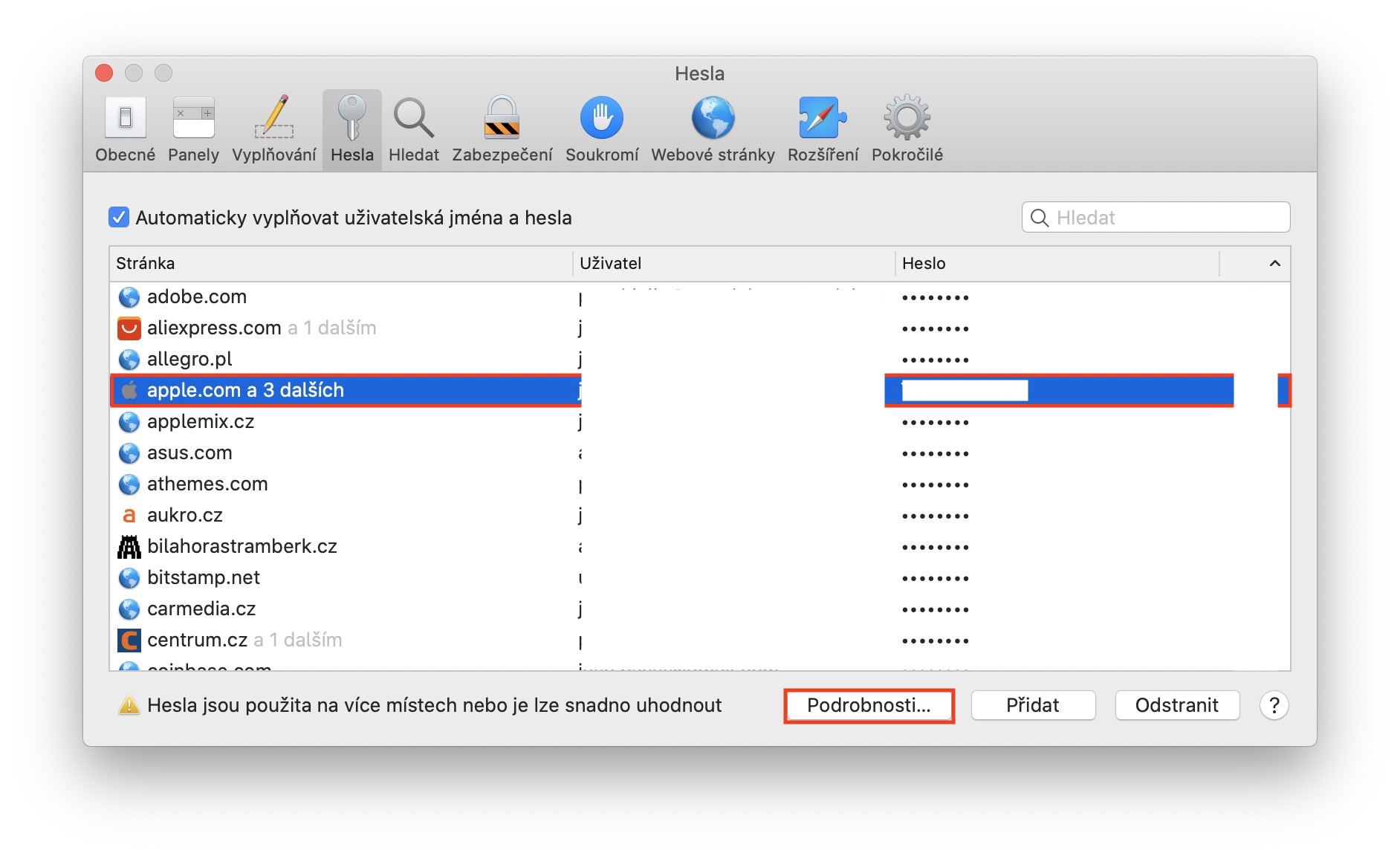Image resolution: width=1400 pixels, height=856 pixels.
Task: Click the applemix.cz globe icon
Action: coord(129,422)
